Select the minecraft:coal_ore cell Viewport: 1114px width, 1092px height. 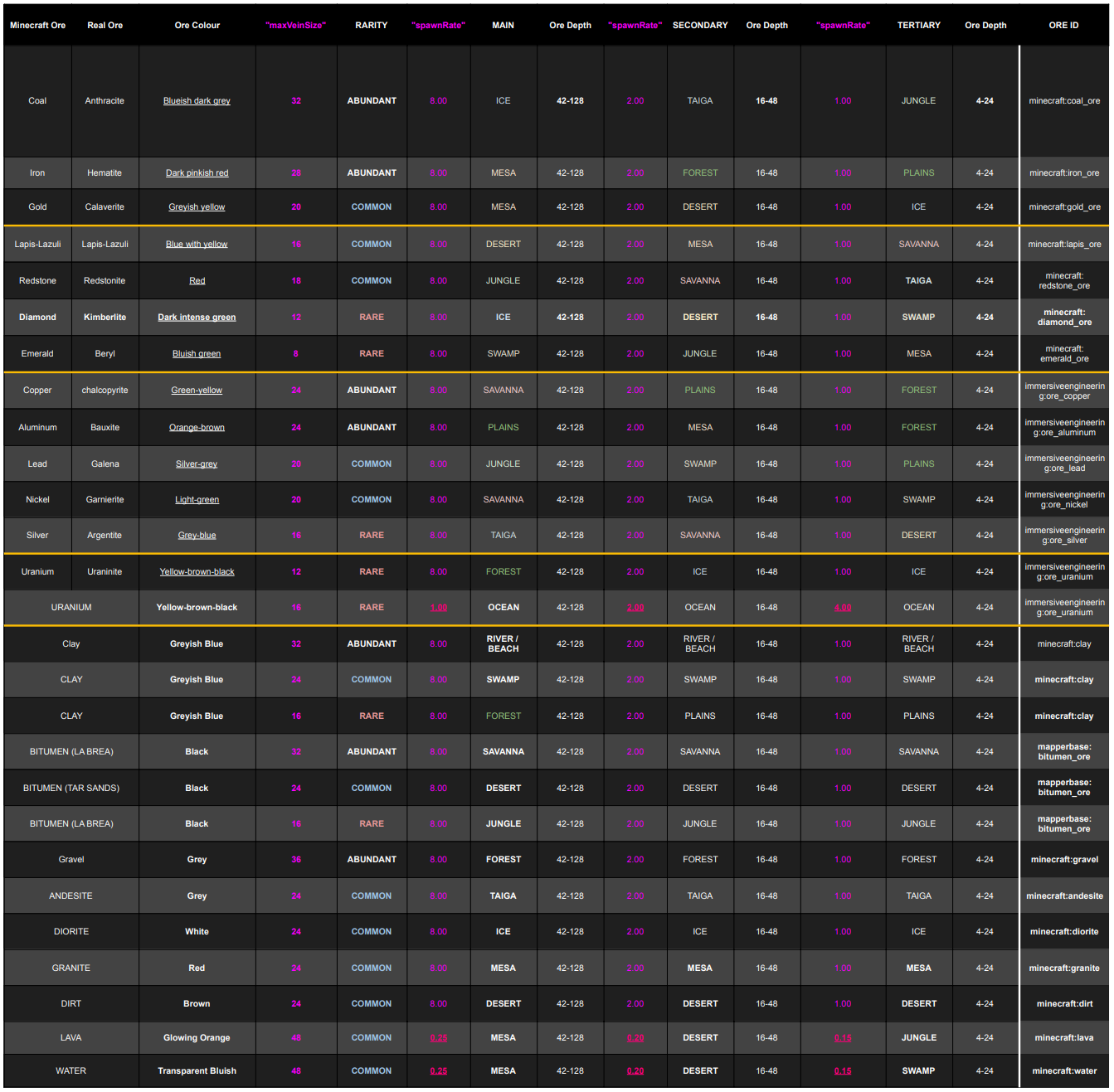coord(1064,101)
